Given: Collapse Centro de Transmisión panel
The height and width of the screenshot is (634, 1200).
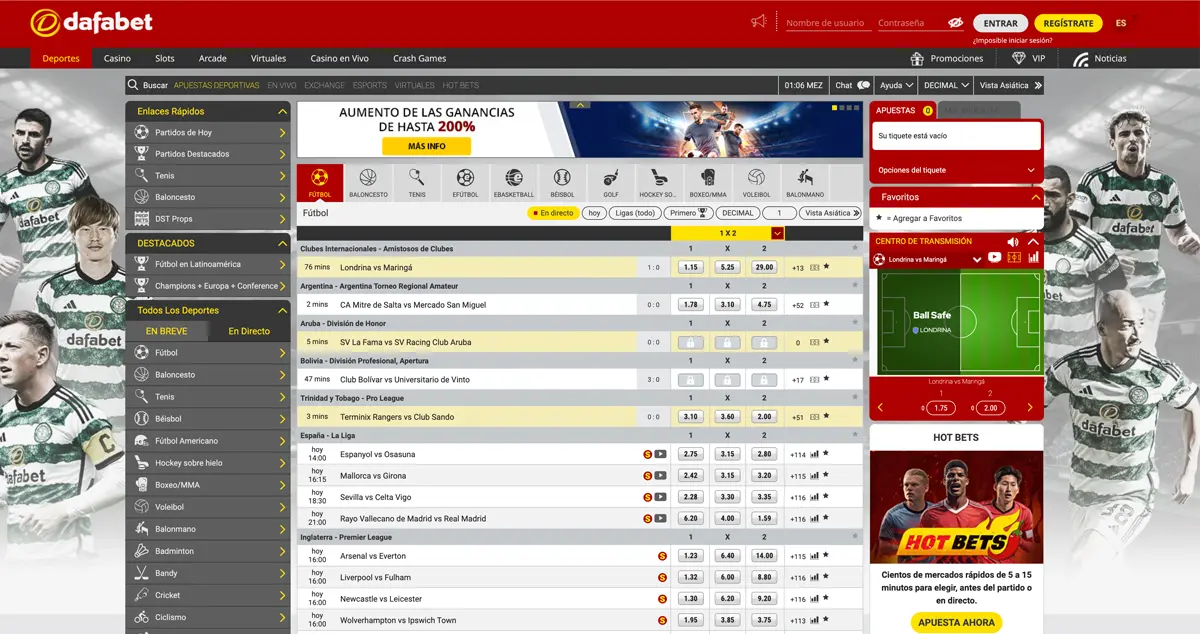Looking at the screenshot, I should [x=1034, y=241].
